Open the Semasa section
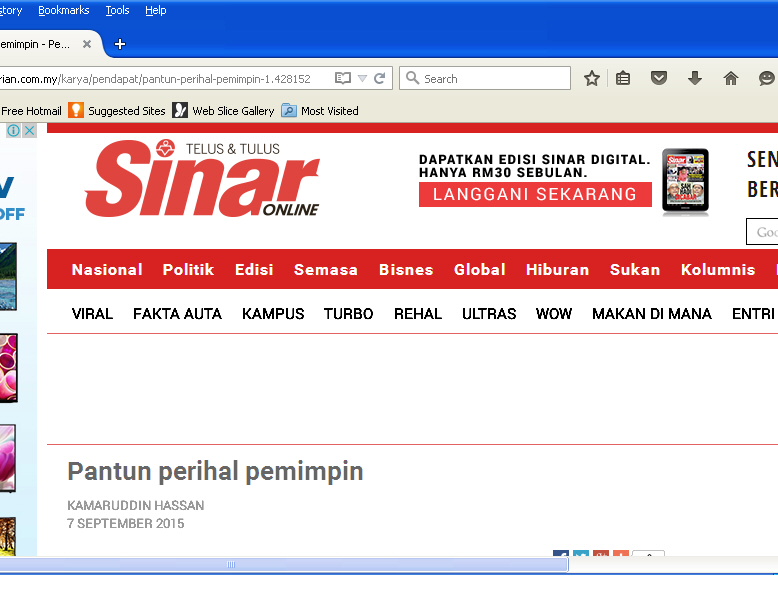 pos(325,269)
